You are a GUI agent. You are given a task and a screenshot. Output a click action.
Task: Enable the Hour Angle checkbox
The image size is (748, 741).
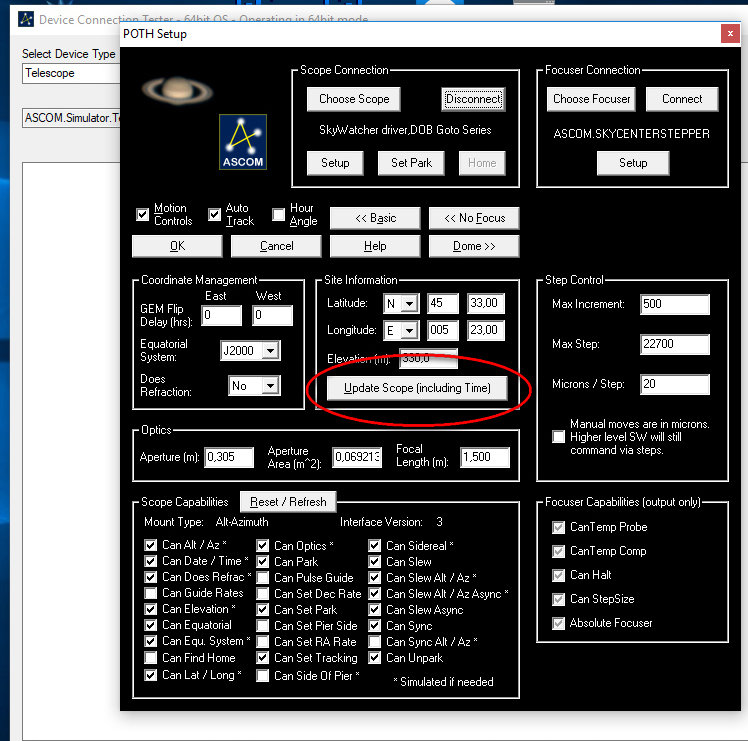(279, 215)
